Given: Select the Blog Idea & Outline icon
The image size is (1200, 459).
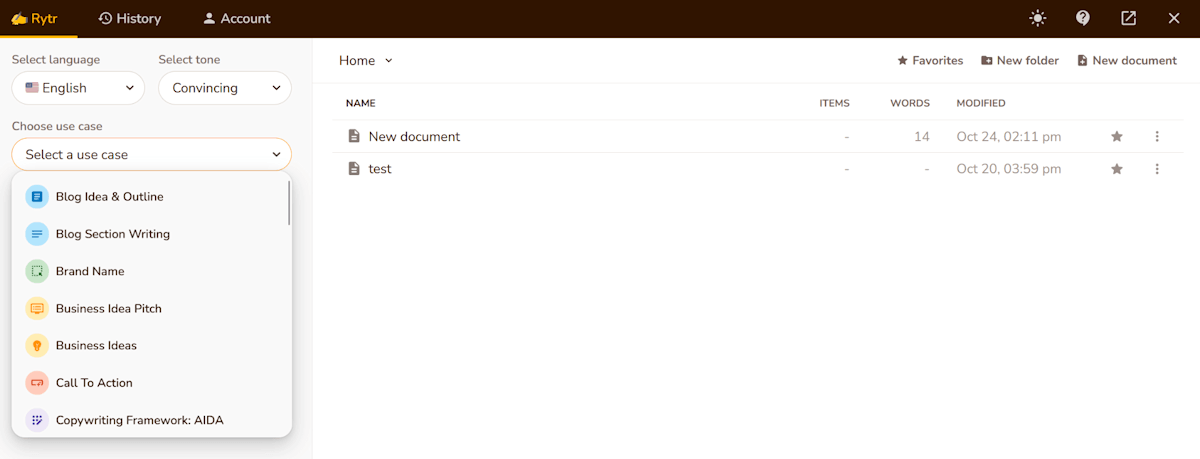Looking at the screenshot, I should pos(37,197).
